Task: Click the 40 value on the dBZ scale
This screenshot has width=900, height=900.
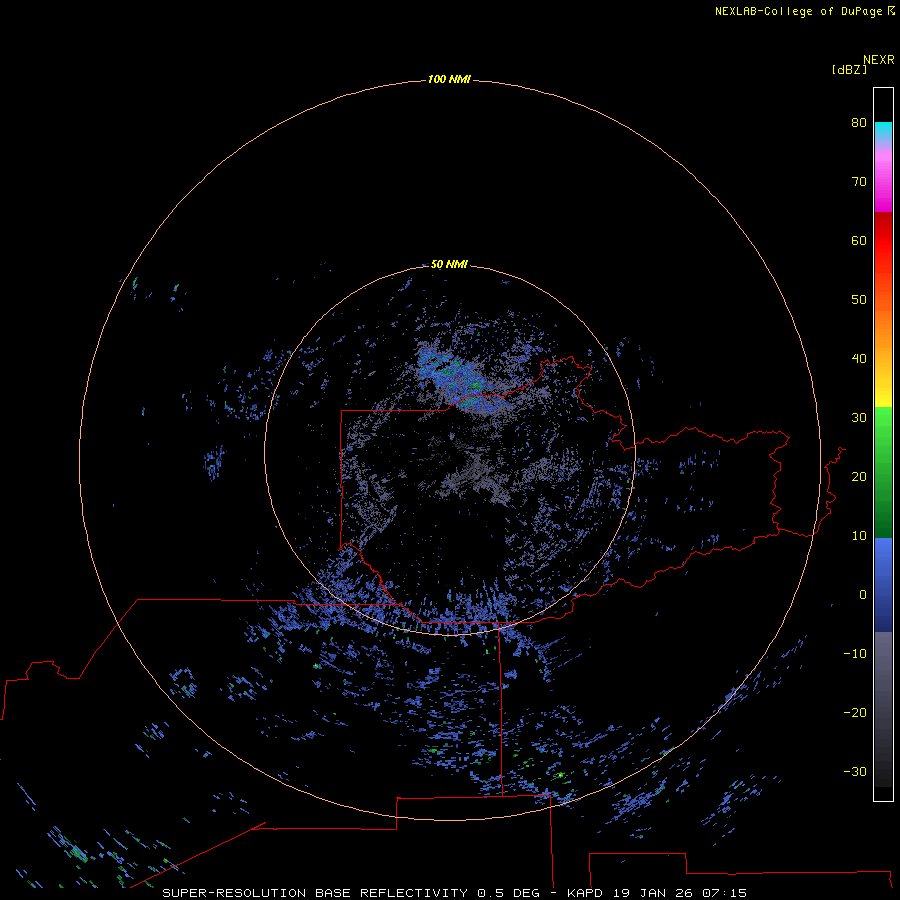Action: [x=859, y=359]
